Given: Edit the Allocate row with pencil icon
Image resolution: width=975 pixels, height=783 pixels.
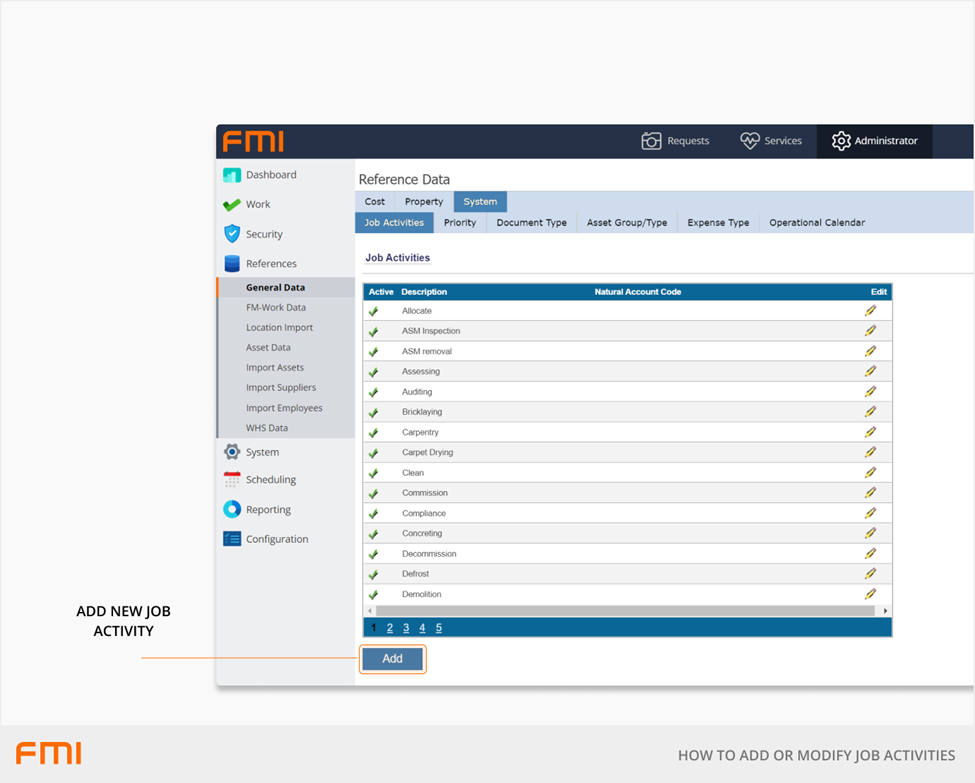Looking at the screenshot, I should point(870,311).
